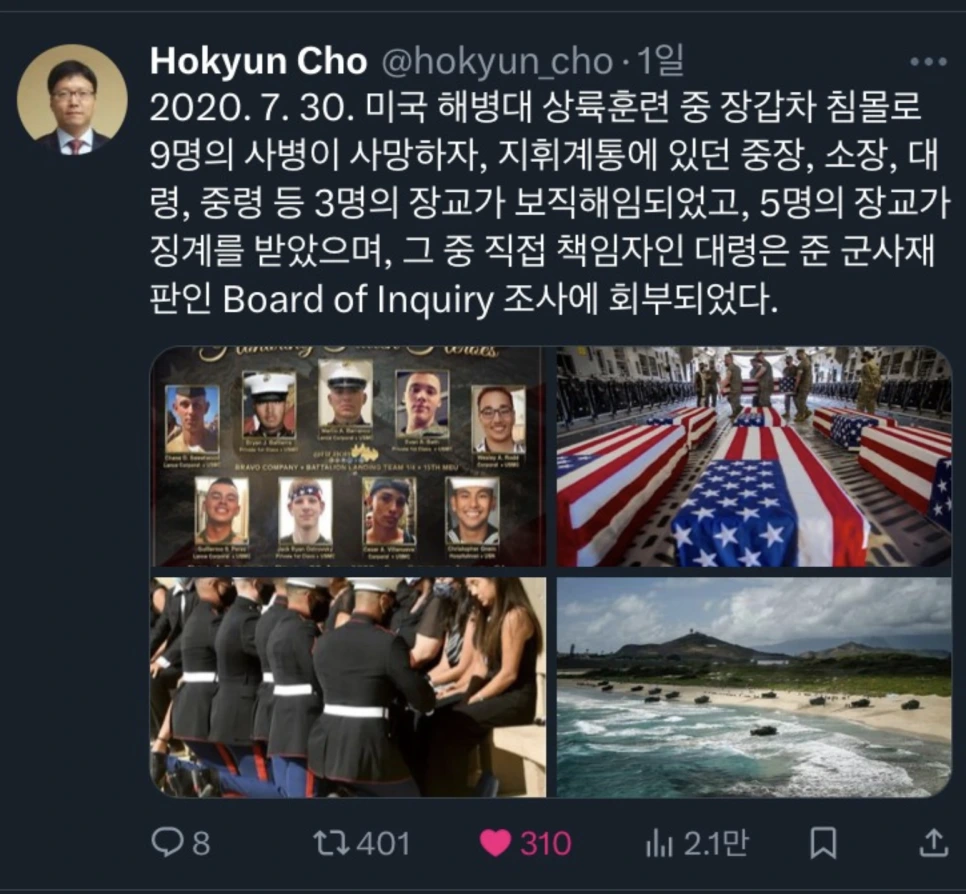The width and height of the screenshot is (966, 894).
Task: View the analytics bar chart icon
Action: coord(659,843)
